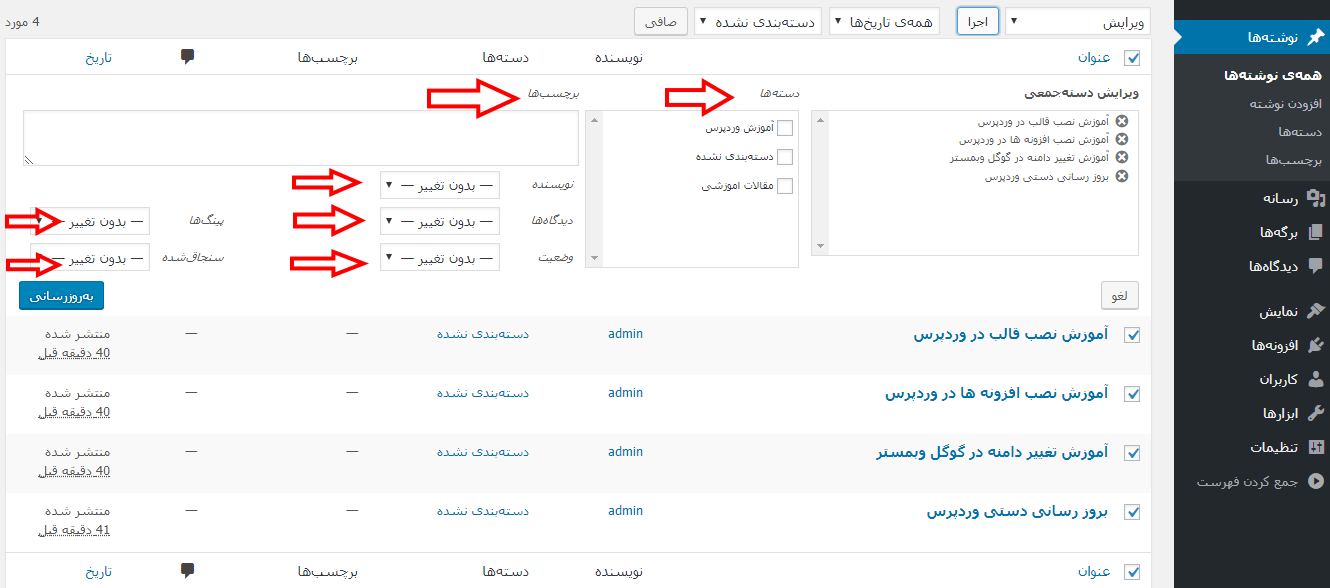Click the کاربران user icon in sidebar

pyautogui.click(x=1315, y=379)
